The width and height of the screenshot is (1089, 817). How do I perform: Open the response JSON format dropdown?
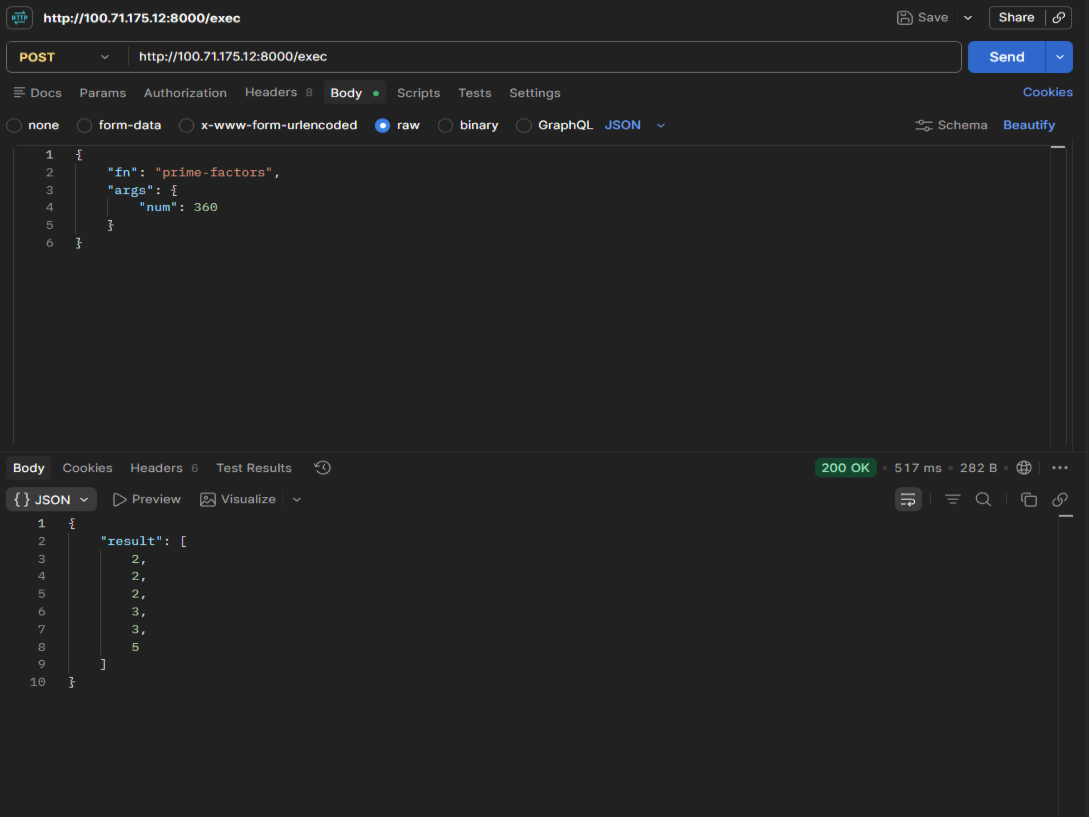51,500
